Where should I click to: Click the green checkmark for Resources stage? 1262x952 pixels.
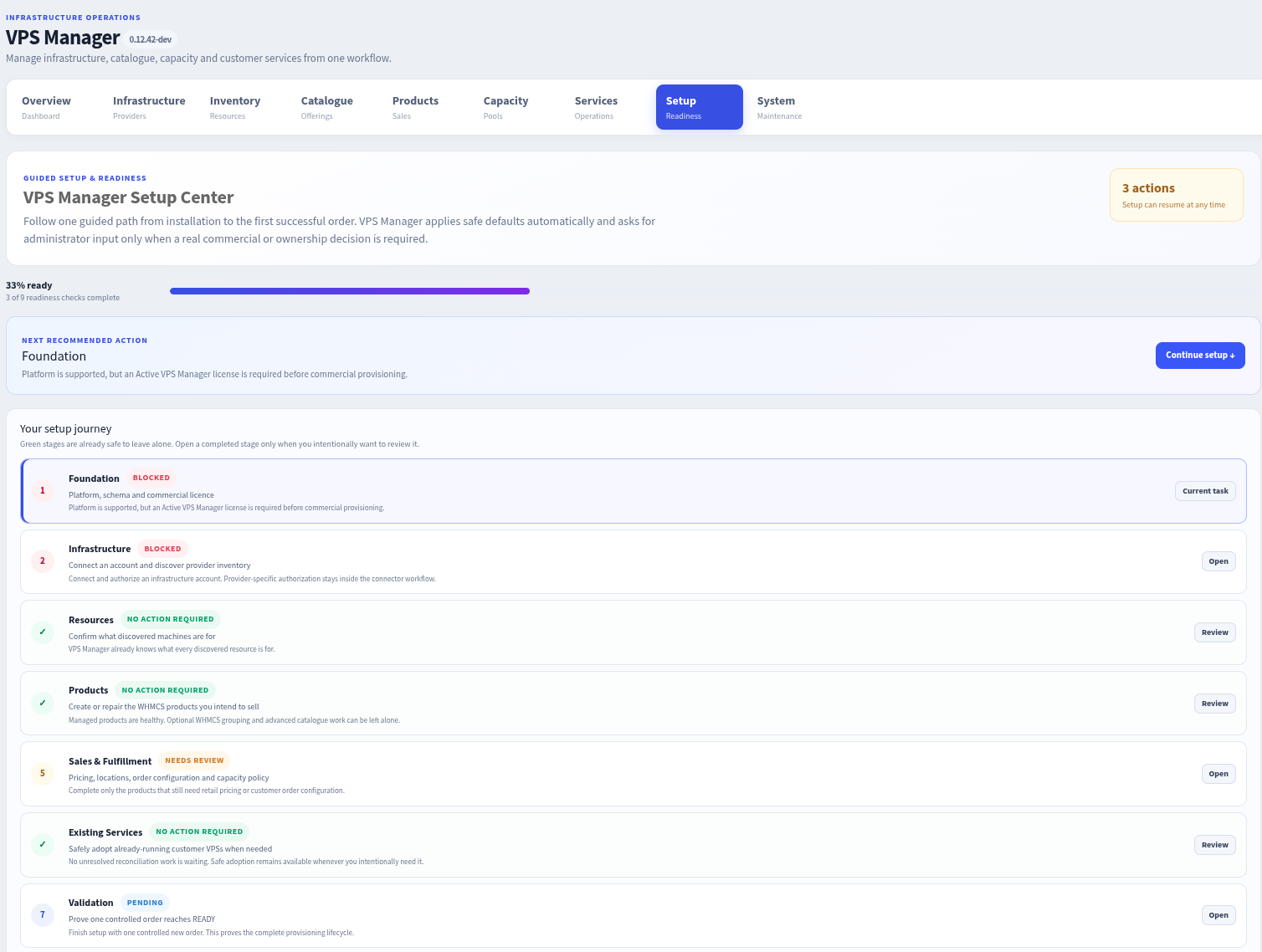pyautogui.click(x=43, y=632)
